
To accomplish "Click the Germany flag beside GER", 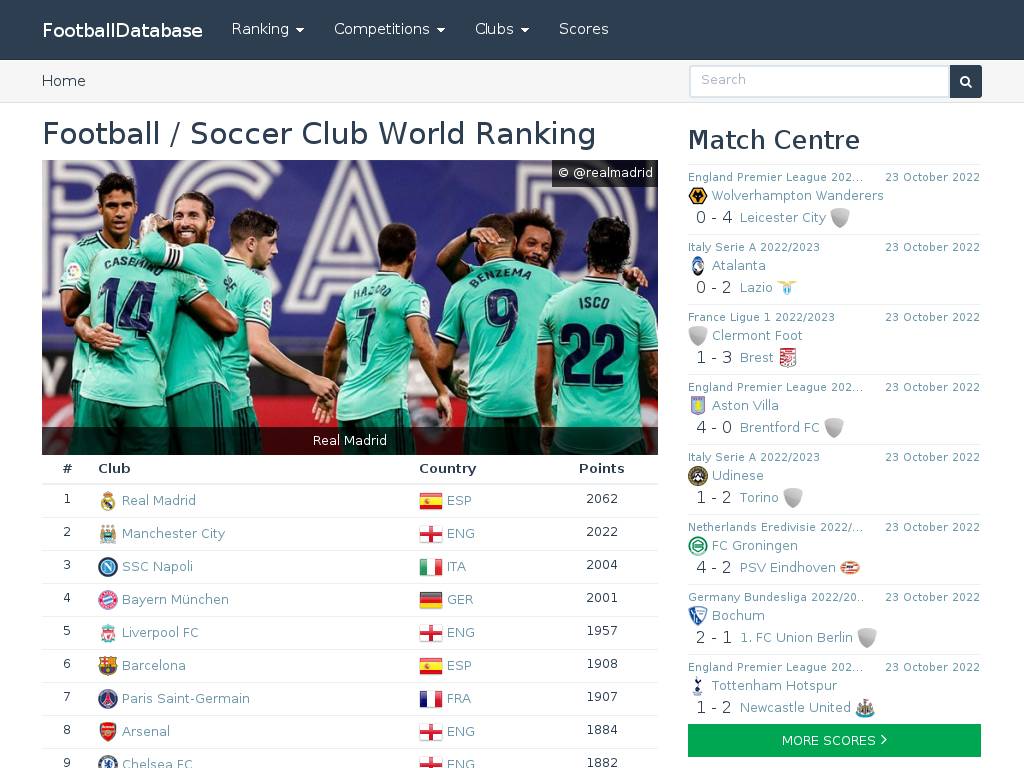I will [430, 600].
